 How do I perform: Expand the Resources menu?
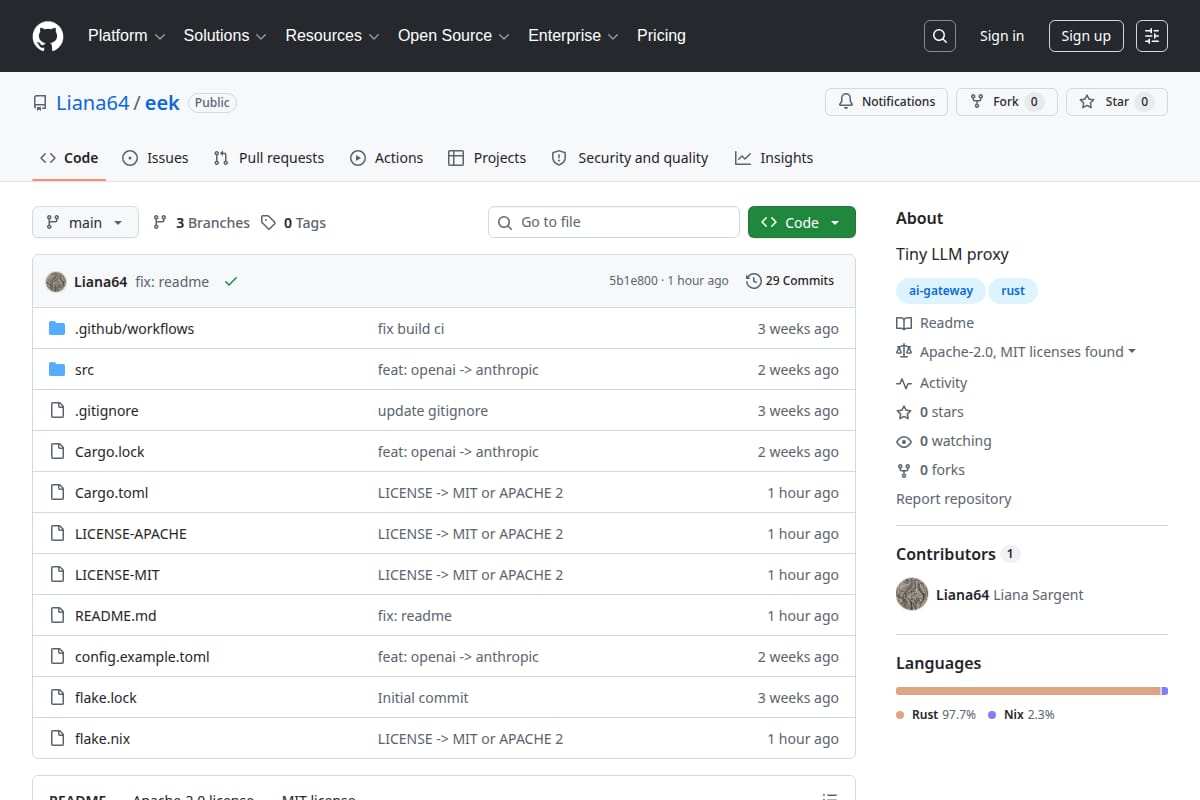pos(332,36)
